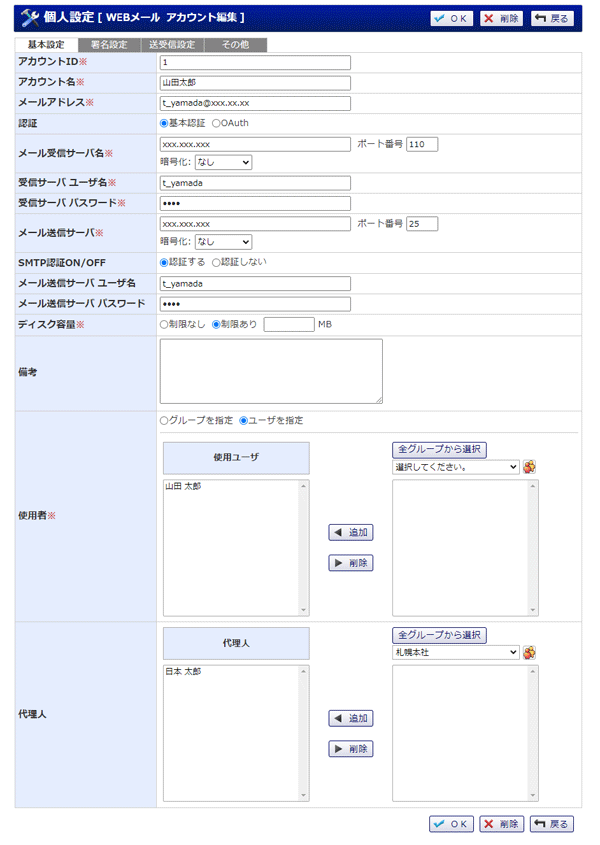The height and width of the screenshot is (845, 600).
Task: Select the OAuth radio button
Action: (216, 123)
